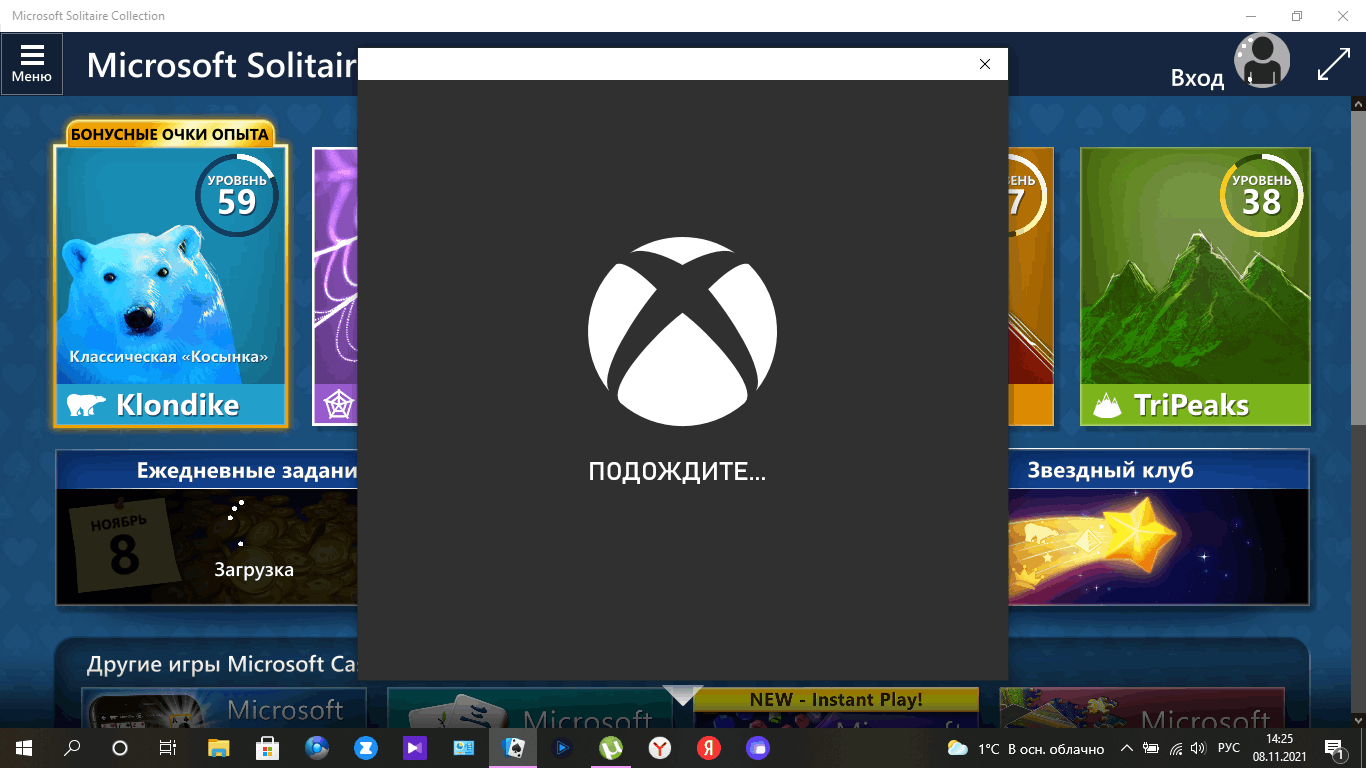The height and width of the screenshot is (768, 1366).
Task: Open the purple round taskbar icon
Action: coord(758,748)
